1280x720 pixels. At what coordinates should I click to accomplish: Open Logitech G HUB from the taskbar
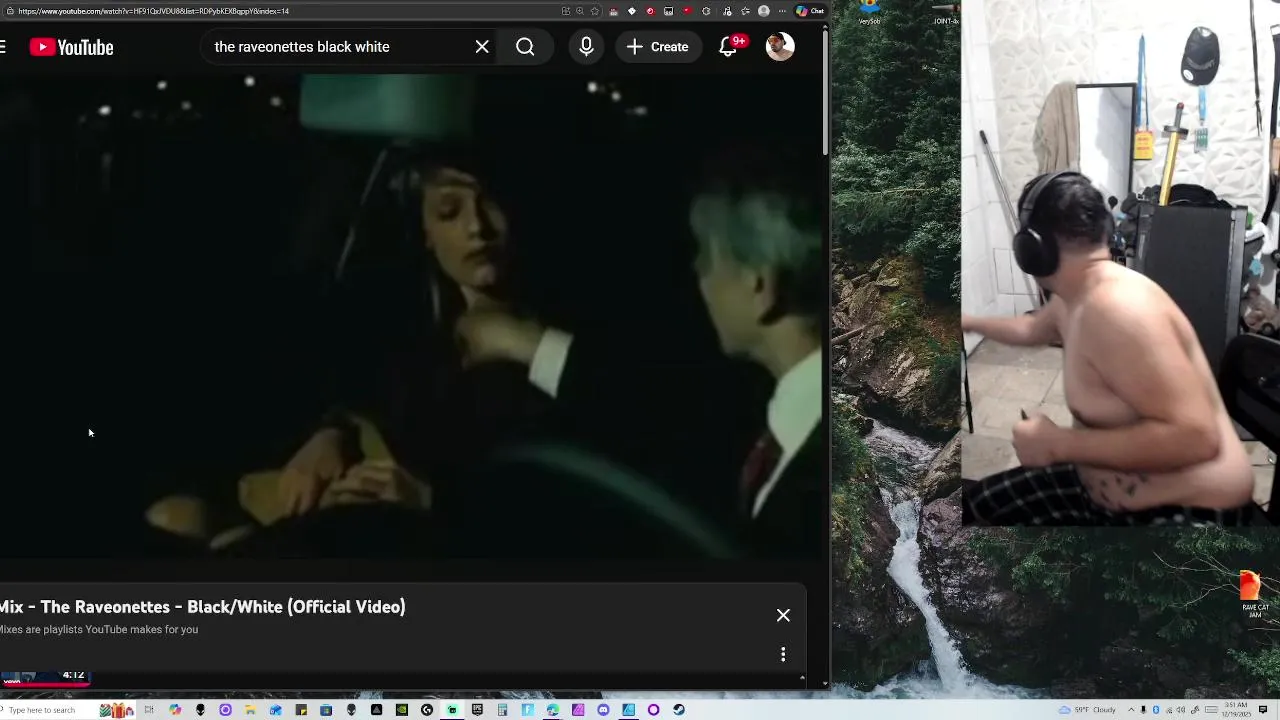point(427,710)
